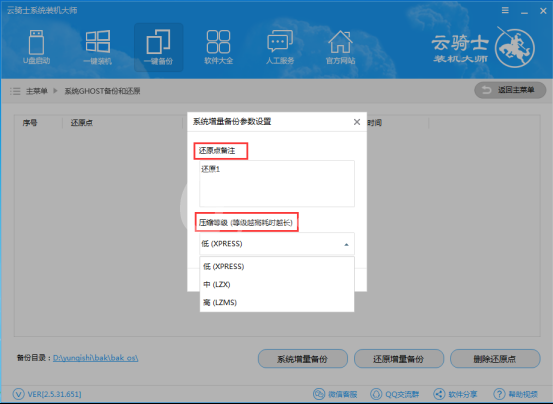The width and height of the screenshot is (553, 404).
Task: Click the 云骑士 knight logo
Action: point(515,47)
